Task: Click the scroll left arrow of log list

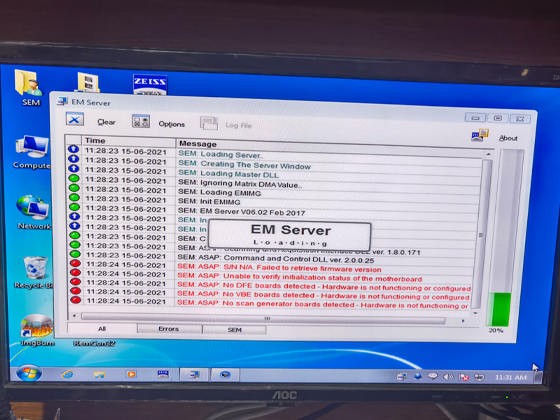Action: point(74,316)
